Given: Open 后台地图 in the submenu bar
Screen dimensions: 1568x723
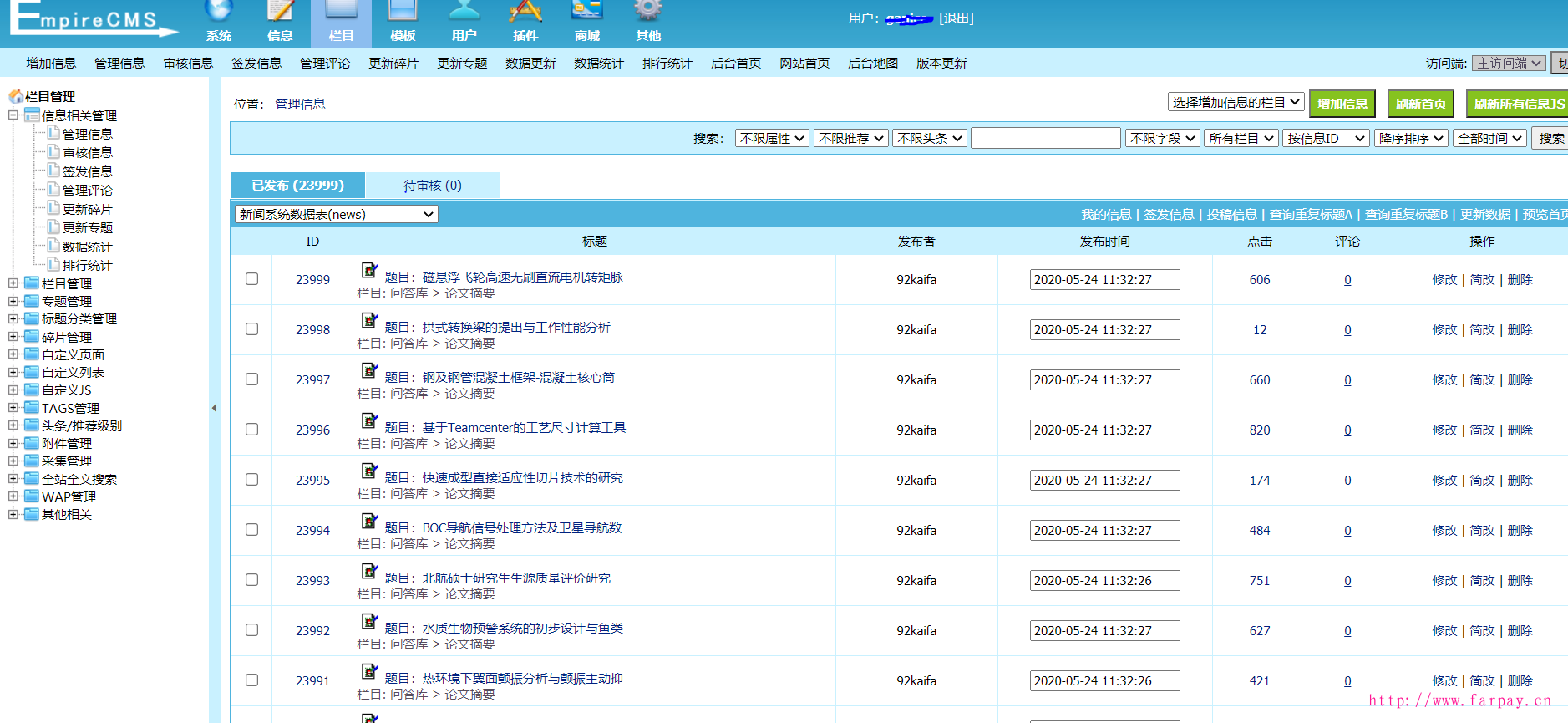Looking at the screenshot, I should (x=873, y=63).
